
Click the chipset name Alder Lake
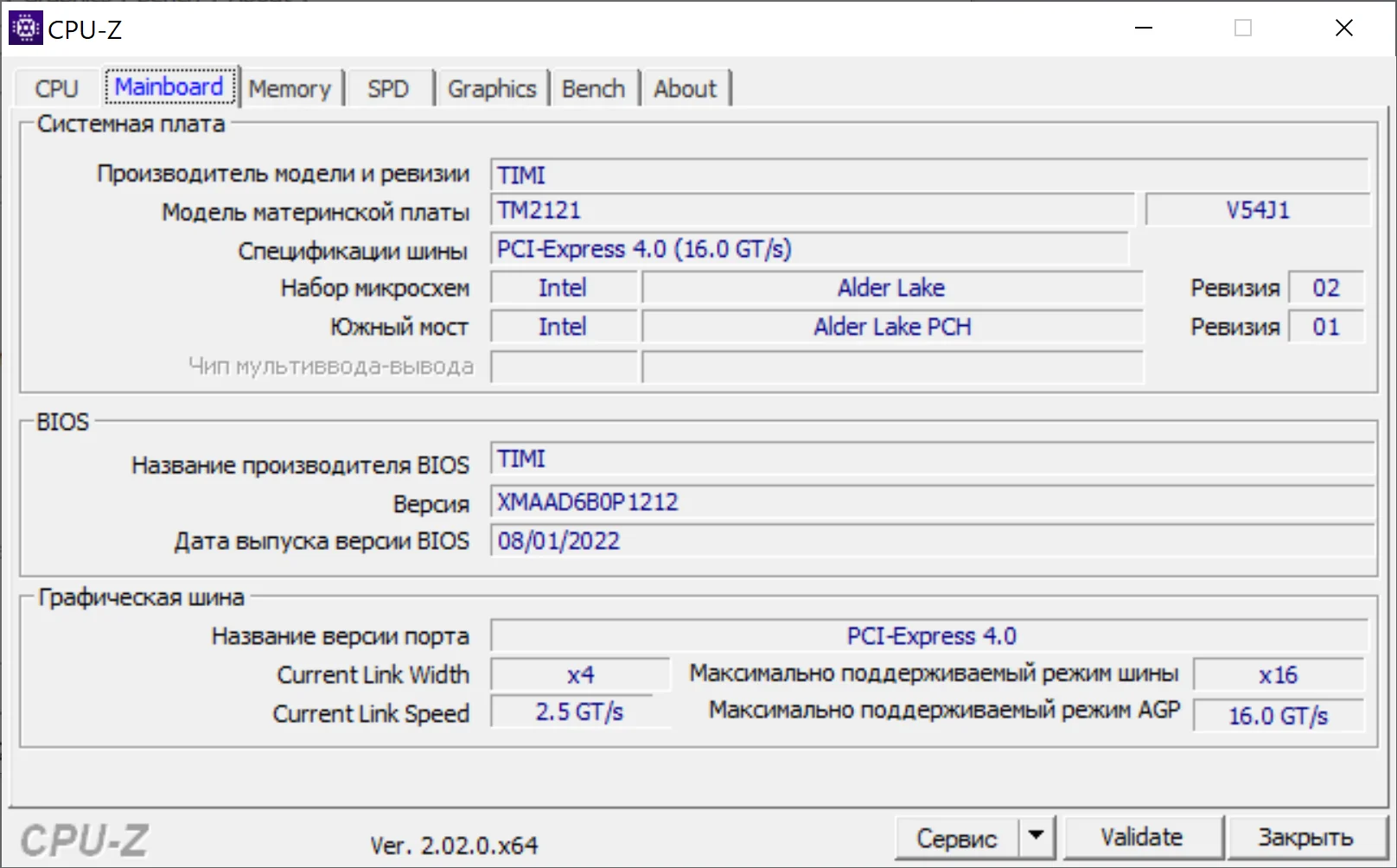[892, 288]
